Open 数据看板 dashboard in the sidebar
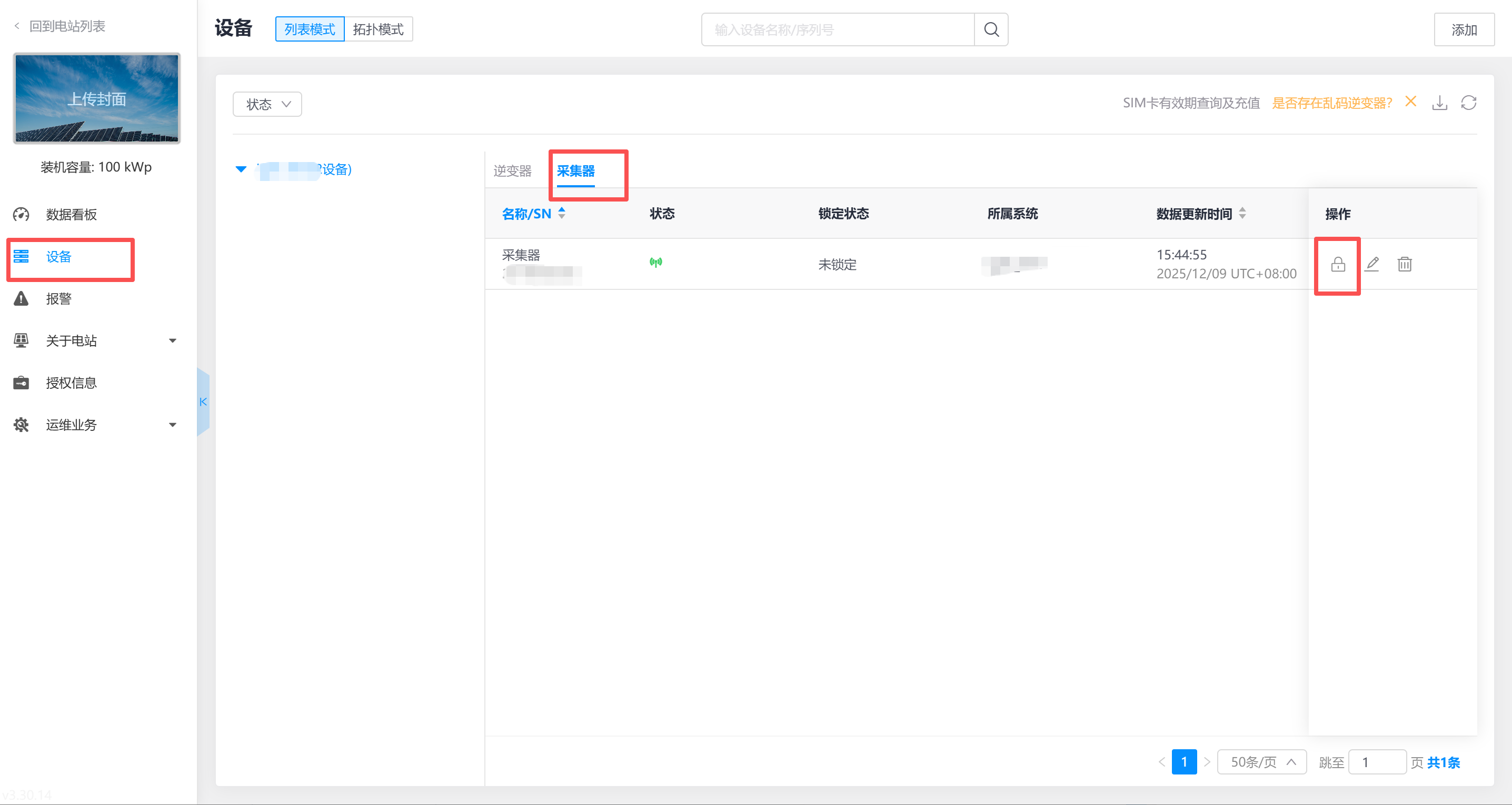Screen dimensions: 1512x805 [71, 215]
